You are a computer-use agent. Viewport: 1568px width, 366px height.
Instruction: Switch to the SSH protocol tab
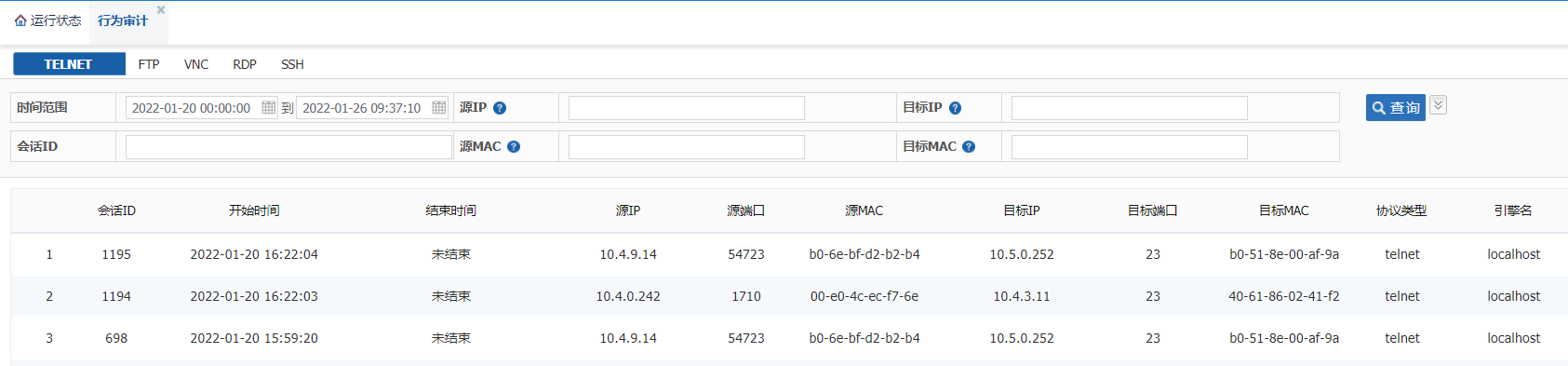point(292,64)
